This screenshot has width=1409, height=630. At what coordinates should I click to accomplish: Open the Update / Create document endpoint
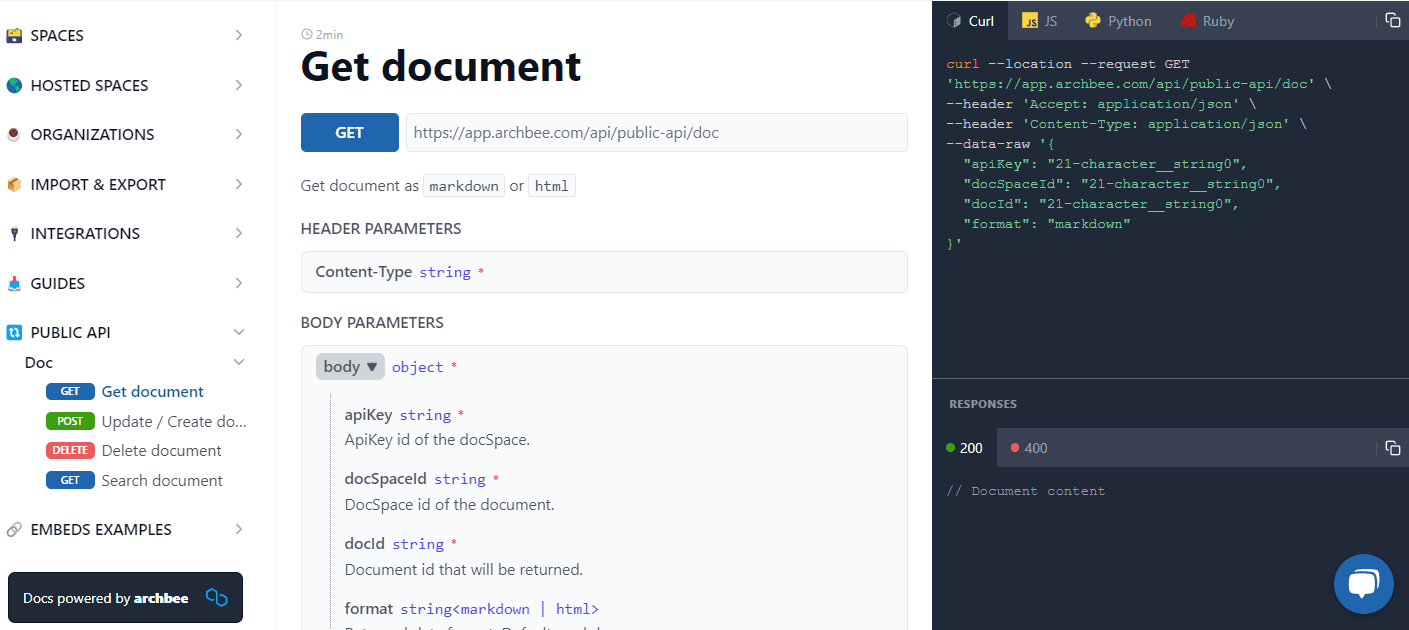(172, 421)
